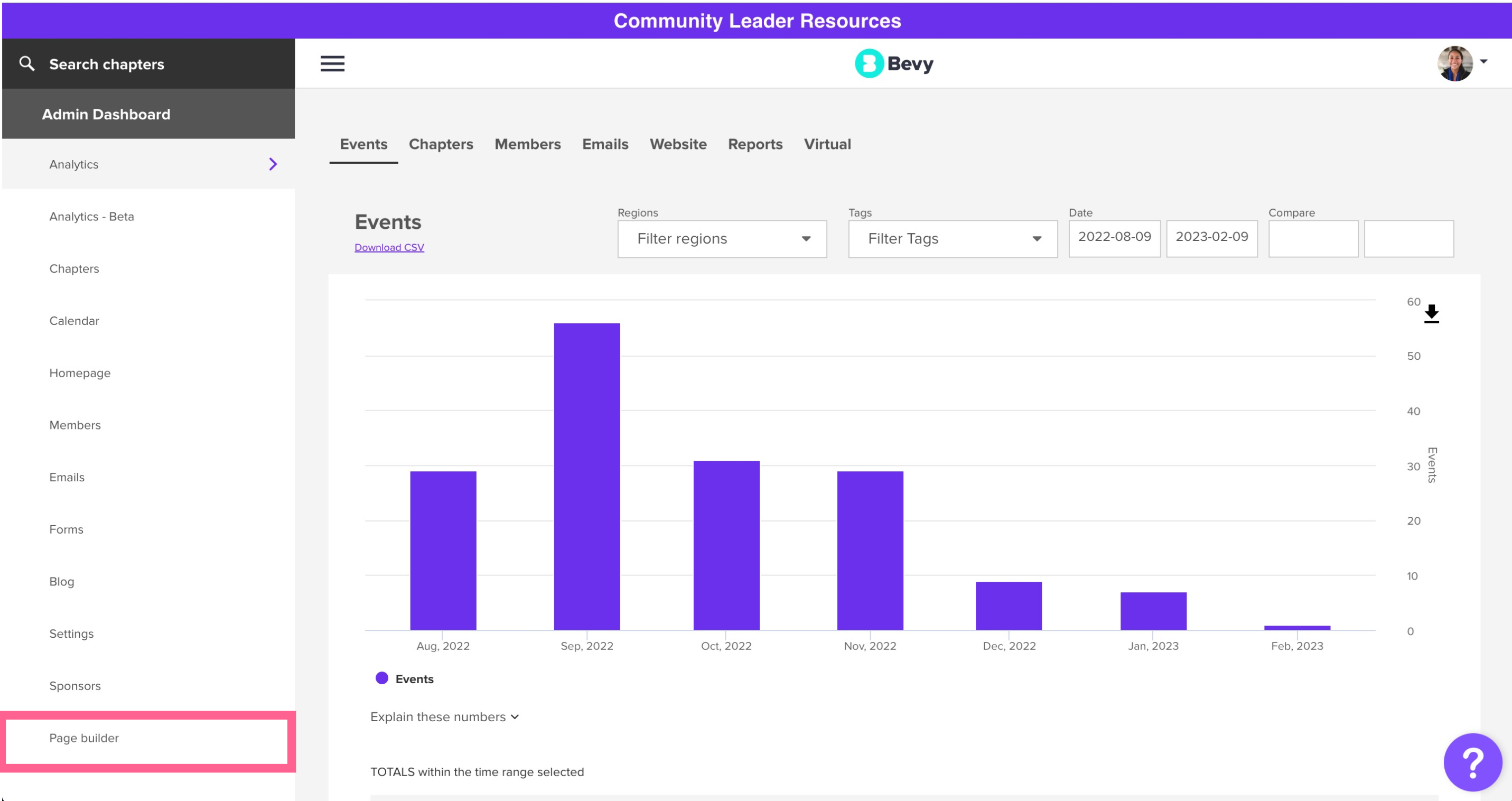
Task: Open the Filter regions dropdown
Action: pyautogui.click(x=721, y=239)
